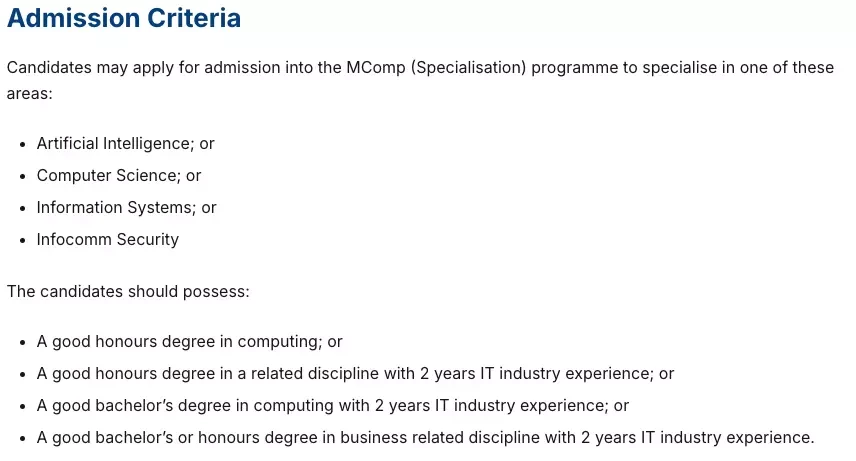Select the Artificial Intelligence list item
856x461 pixels.
(126, 144)
